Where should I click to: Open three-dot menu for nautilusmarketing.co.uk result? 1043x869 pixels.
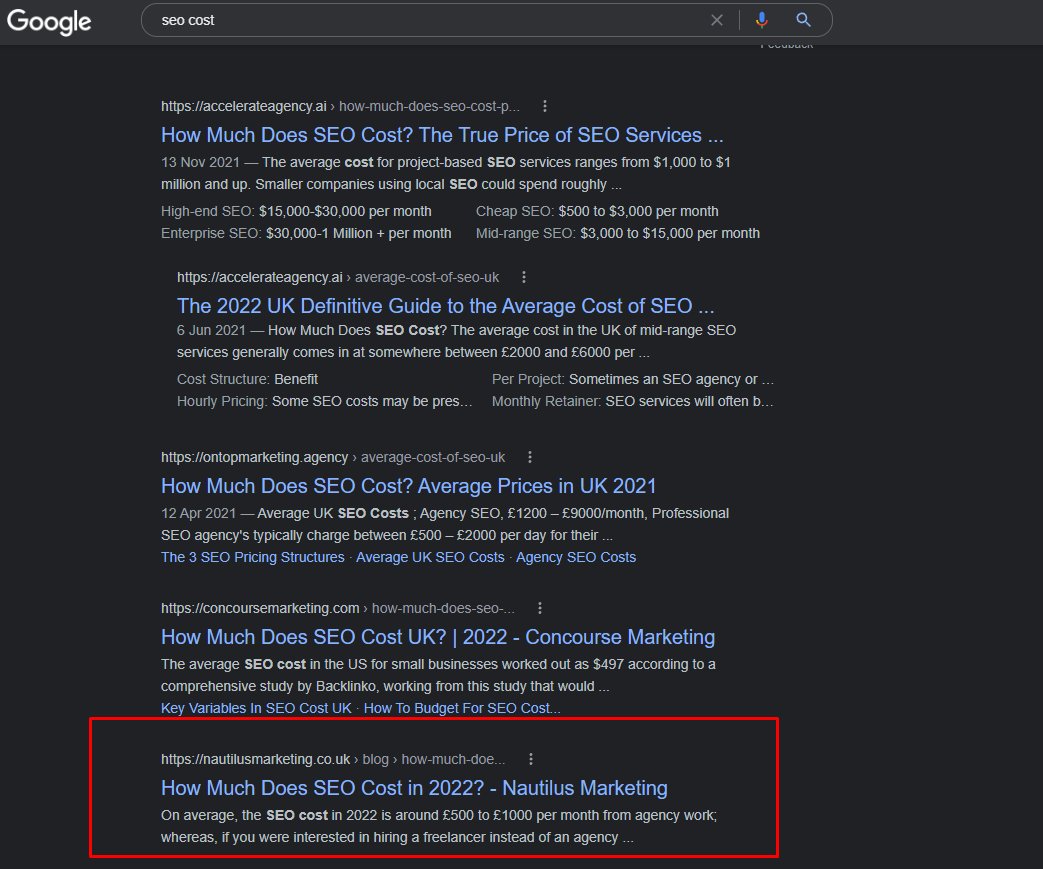point(530,759)
